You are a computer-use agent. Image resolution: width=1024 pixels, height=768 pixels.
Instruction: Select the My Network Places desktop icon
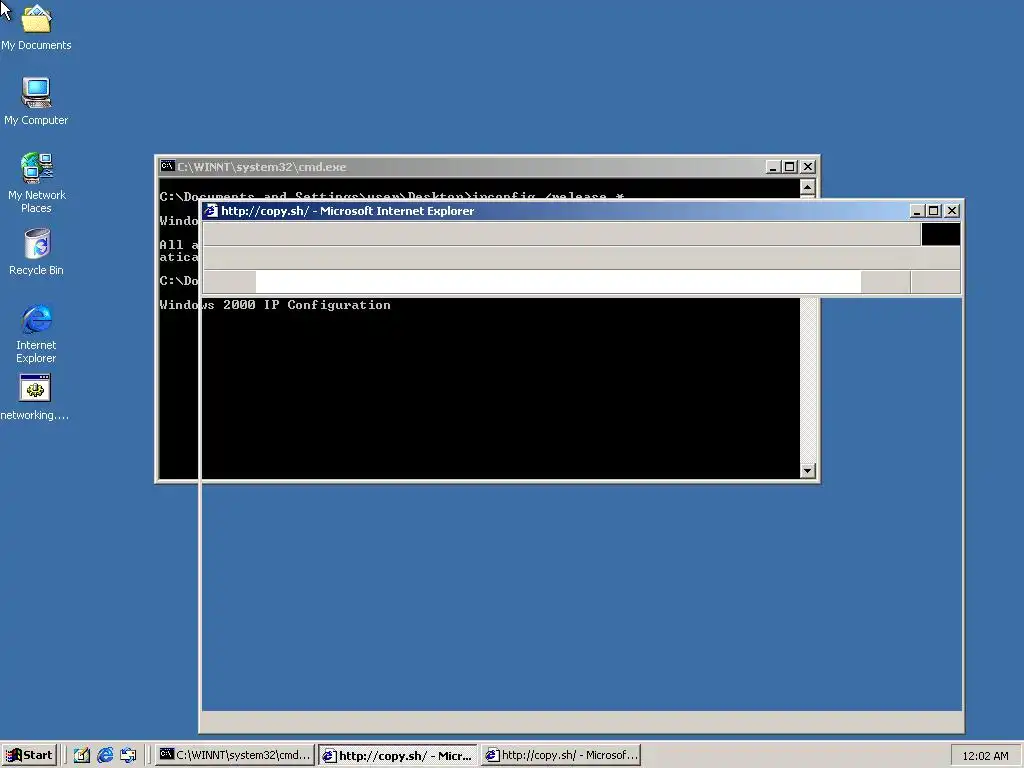coord(36,183)
